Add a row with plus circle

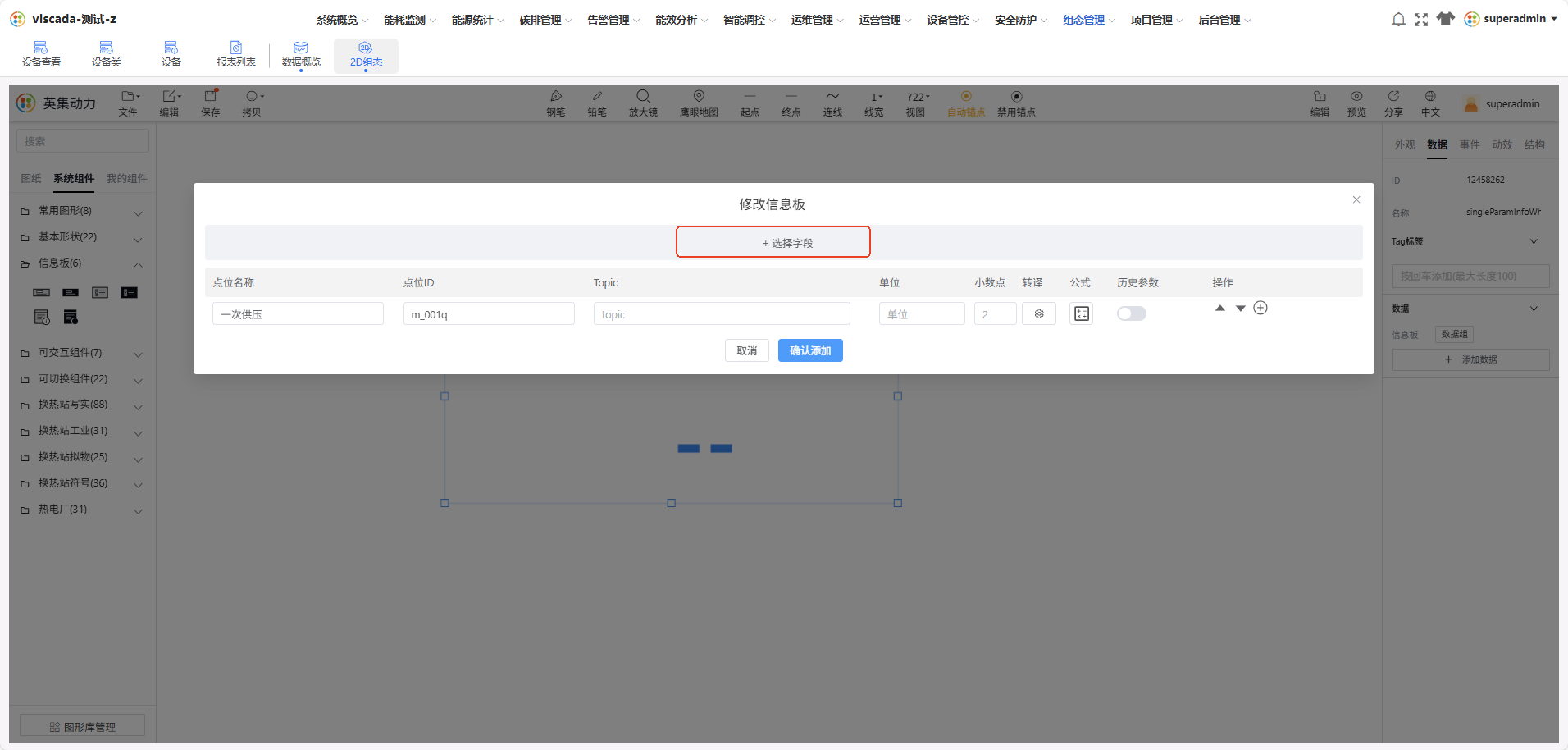pyautogui.click(x=1260, y=308)
